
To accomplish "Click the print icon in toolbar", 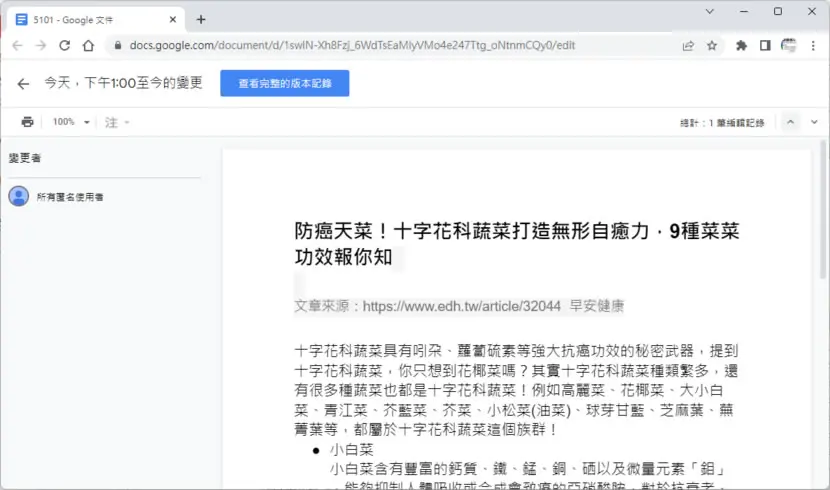I will pos(28,122).
